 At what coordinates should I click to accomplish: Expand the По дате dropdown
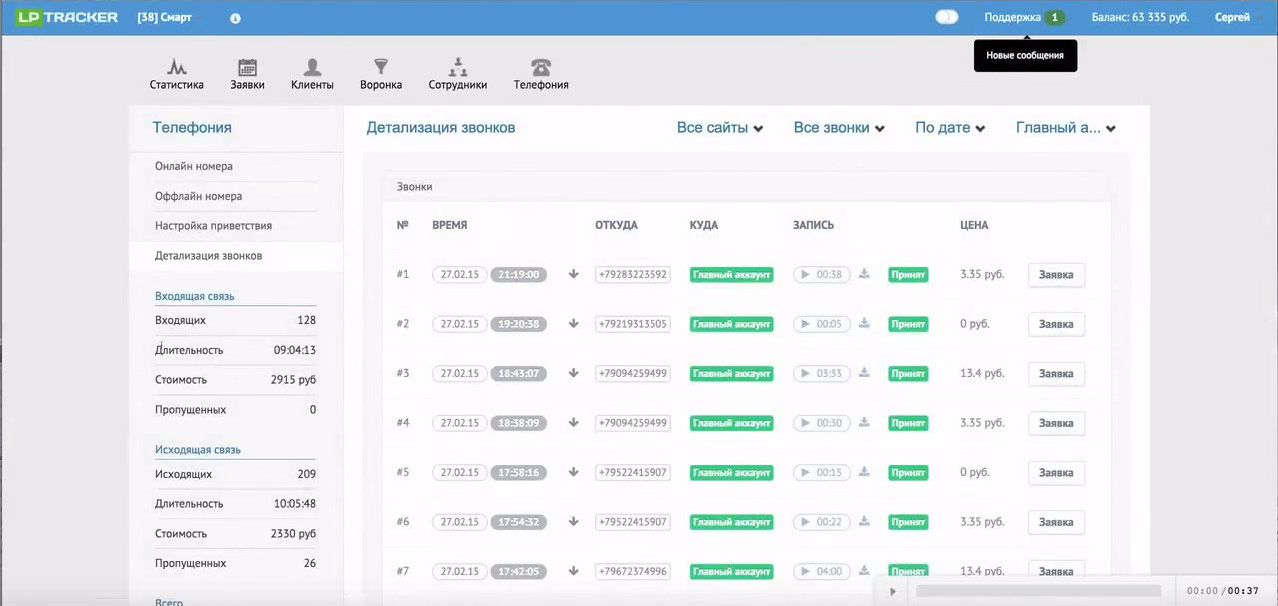tap(950, 128)
